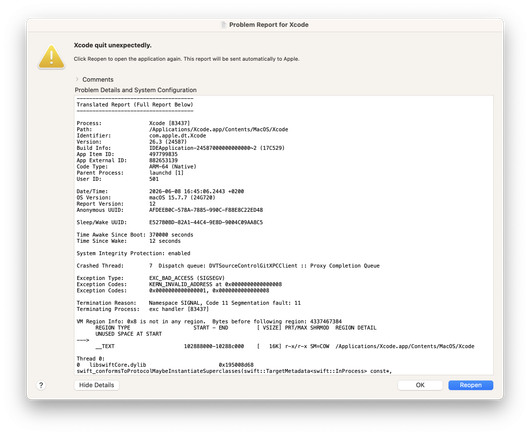Image resolution: width=530 pixels, height=435 pixels.
Task: Click the Path line showing Xcode.app location
Action: [x=182, y=129]
